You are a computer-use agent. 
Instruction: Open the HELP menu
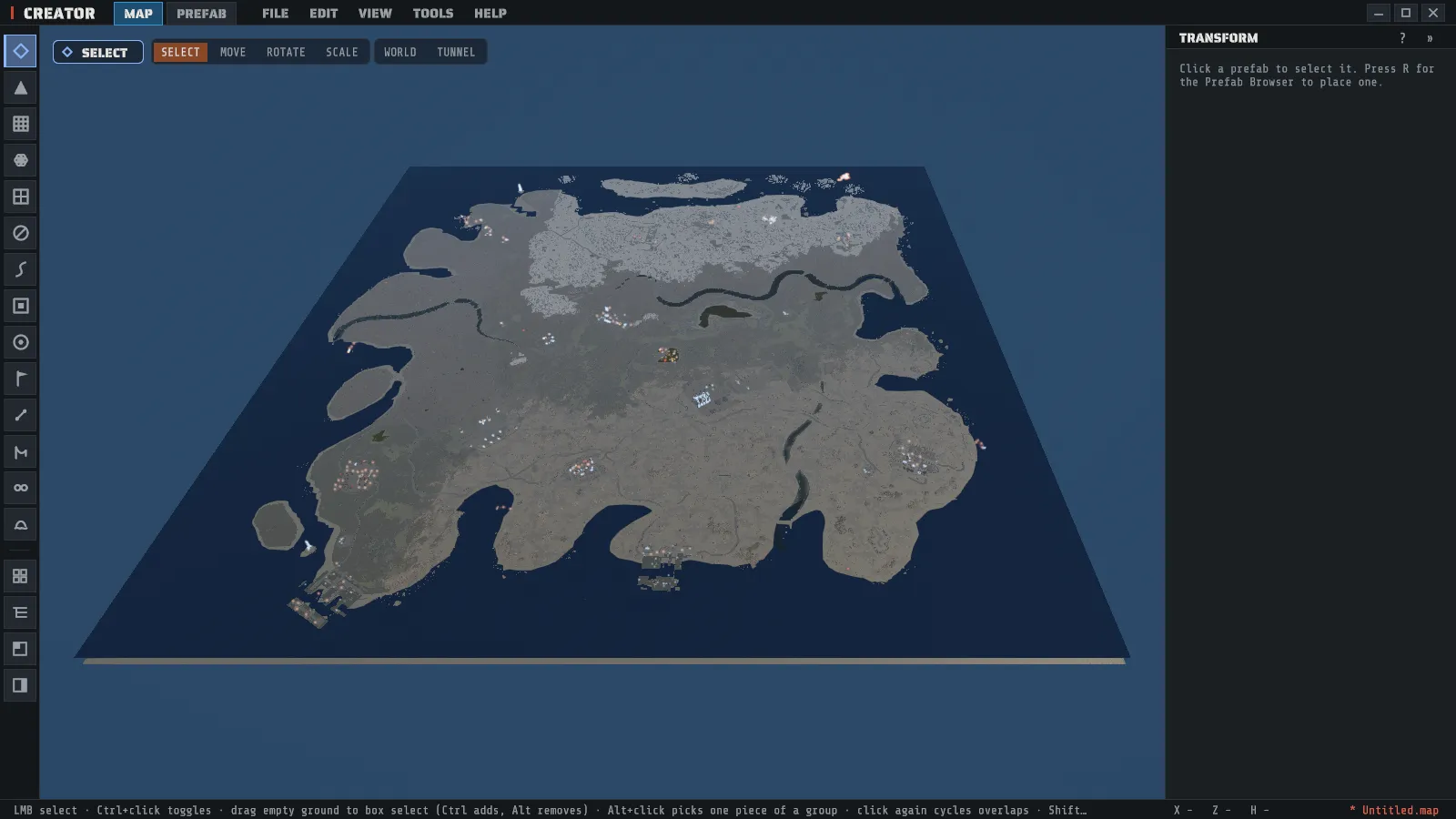tap(490, 14)
